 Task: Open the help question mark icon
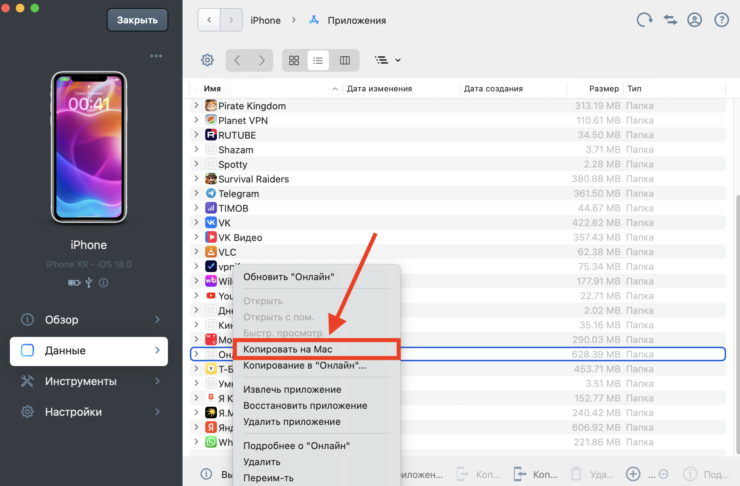point(721,20)
